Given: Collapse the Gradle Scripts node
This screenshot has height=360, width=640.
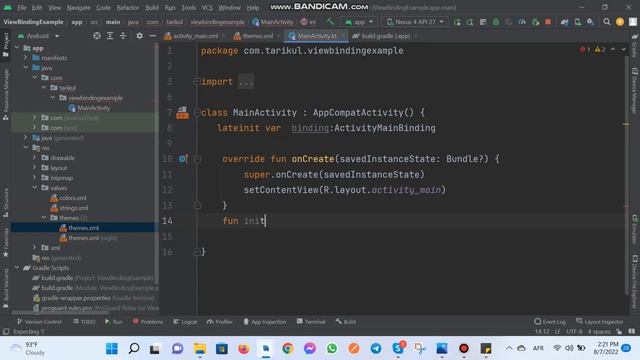Looking at the screenshot, I should click(x=17, y=268).
